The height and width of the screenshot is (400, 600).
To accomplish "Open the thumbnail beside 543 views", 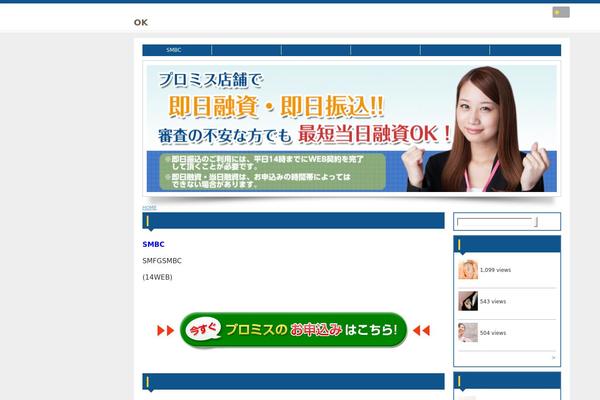I will [x=468, y=301].
